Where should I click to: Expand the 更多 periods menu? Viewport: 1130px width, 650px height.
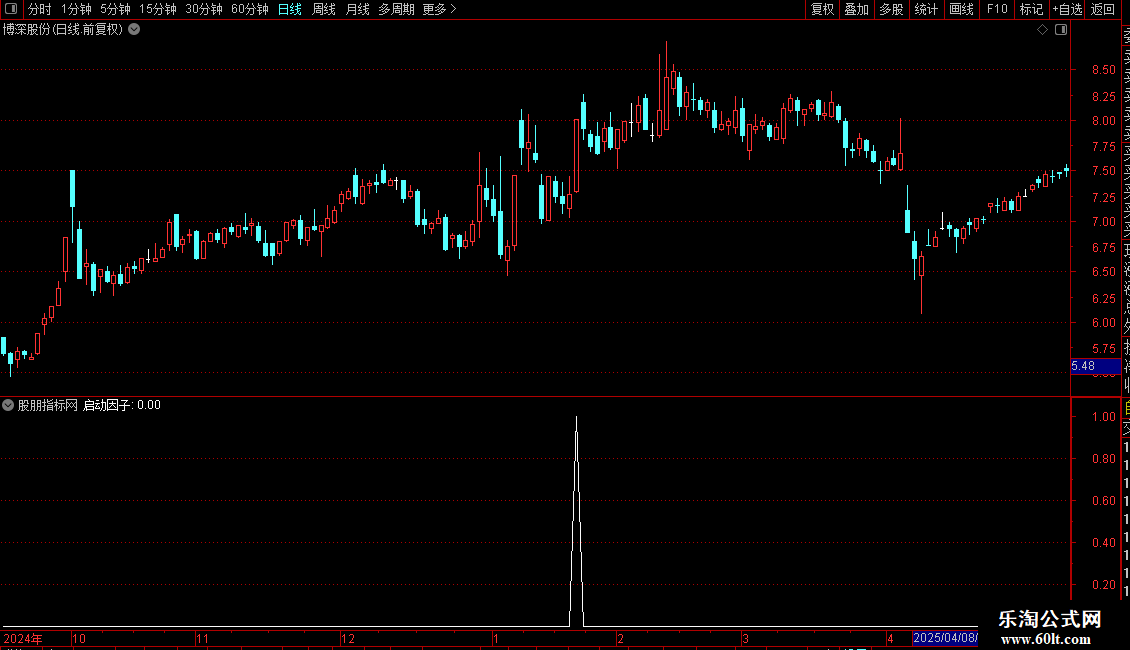click(439, 9)
